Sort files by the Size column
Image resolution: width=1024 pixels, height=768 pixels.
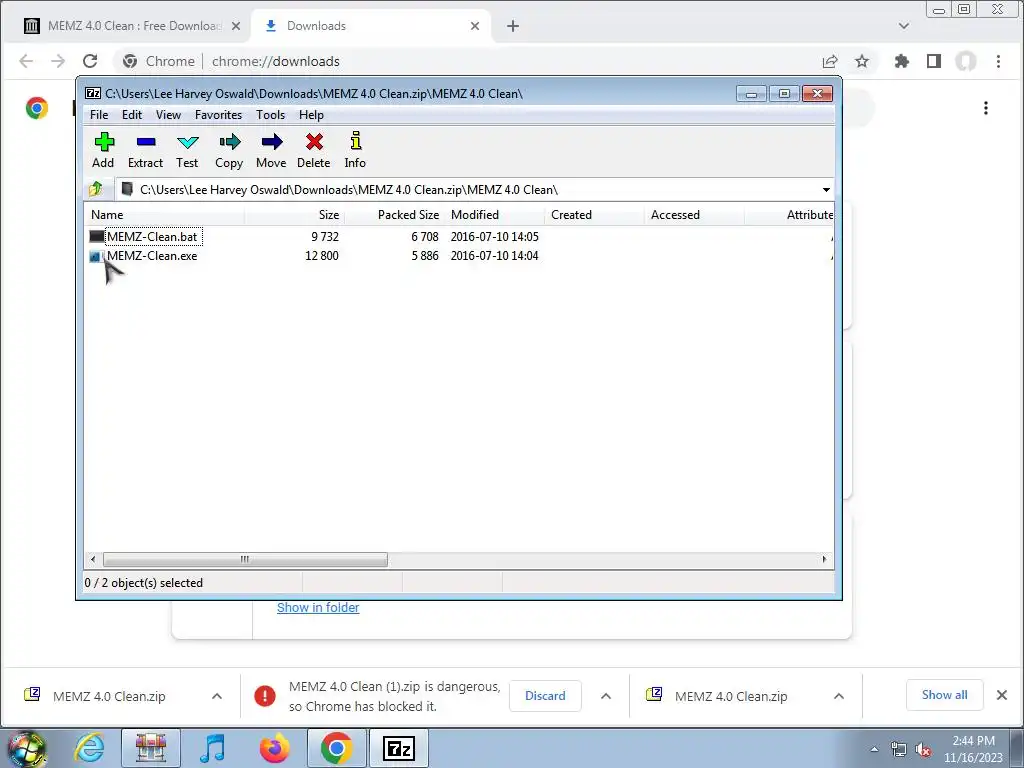pyautogui.click(x=295, y=215)
